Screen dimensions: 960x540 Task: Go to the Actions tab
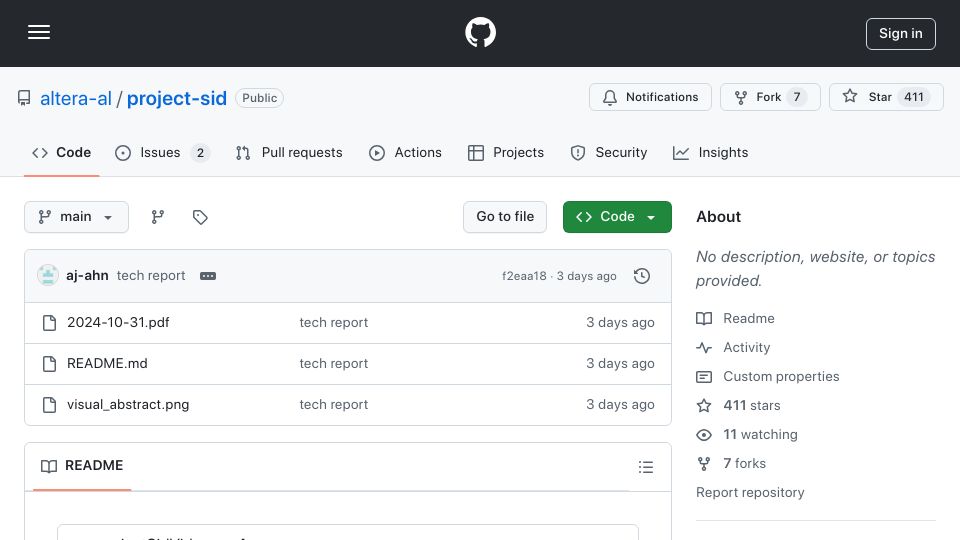tap(405, 152)
